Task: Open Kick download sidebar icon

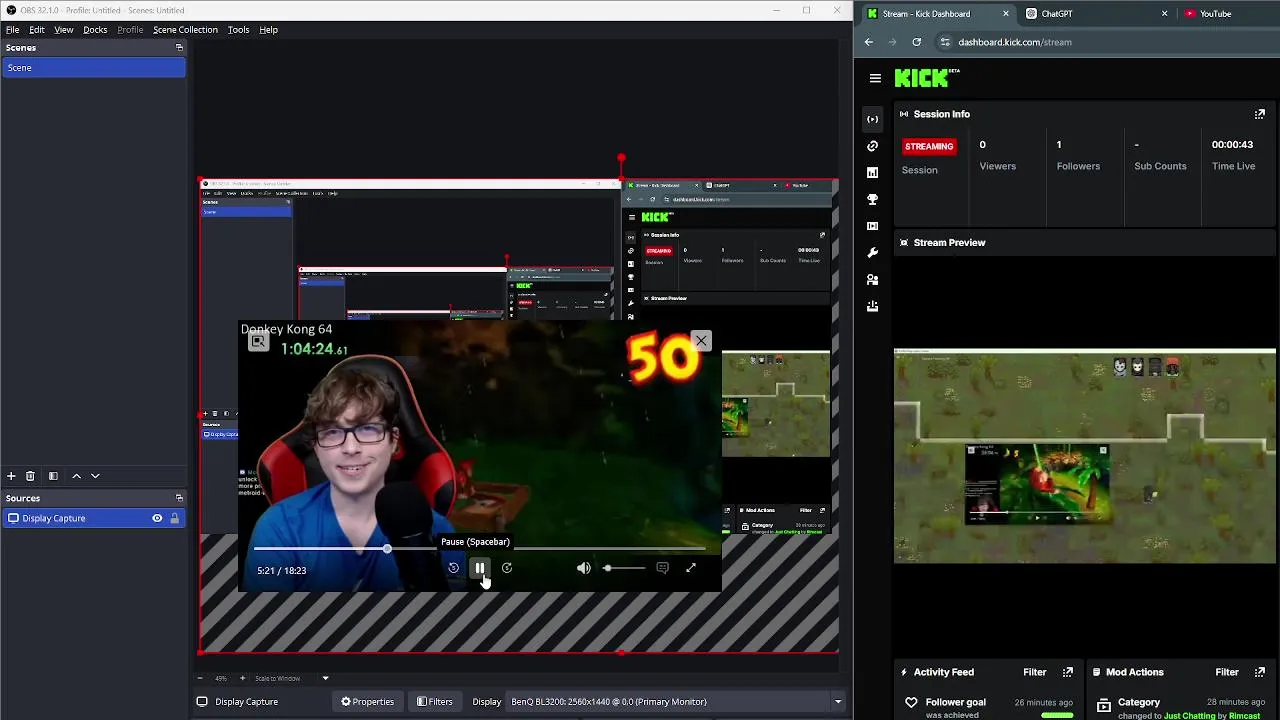Action: click(x=872, y=306)
